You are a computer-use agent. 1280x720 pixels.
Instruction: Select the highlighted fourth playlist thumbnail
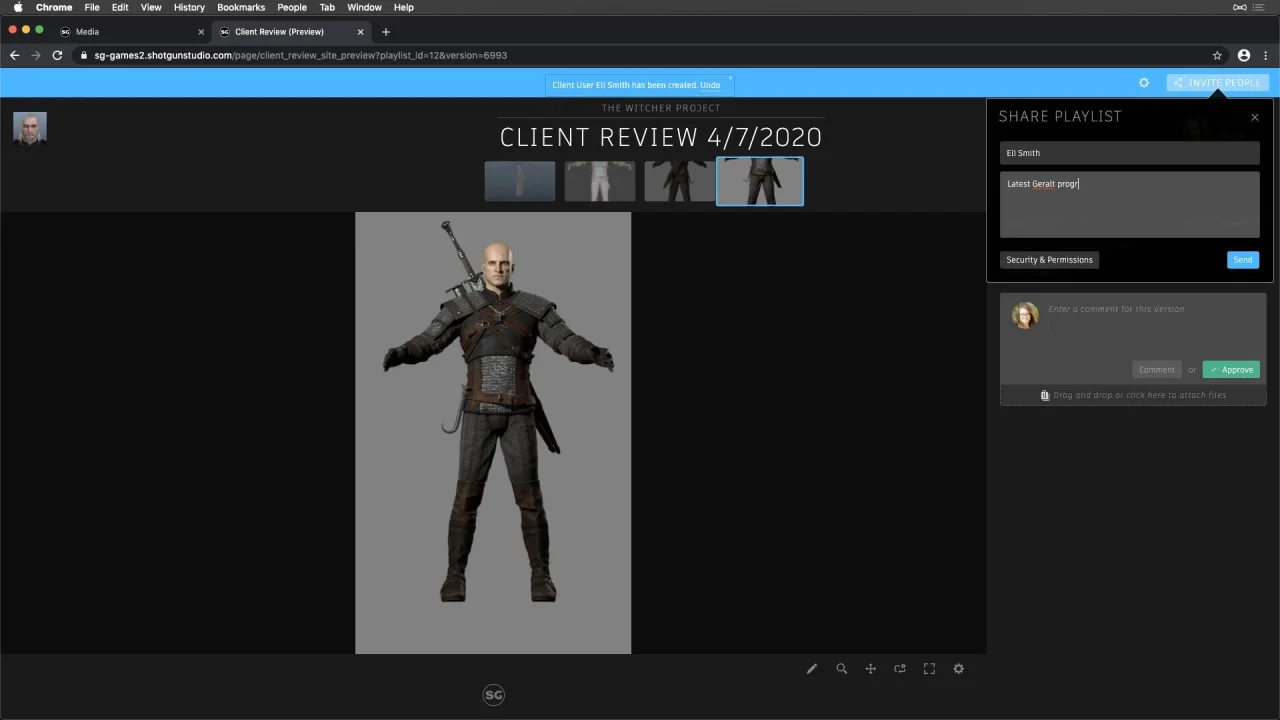(x=760, y=182)
